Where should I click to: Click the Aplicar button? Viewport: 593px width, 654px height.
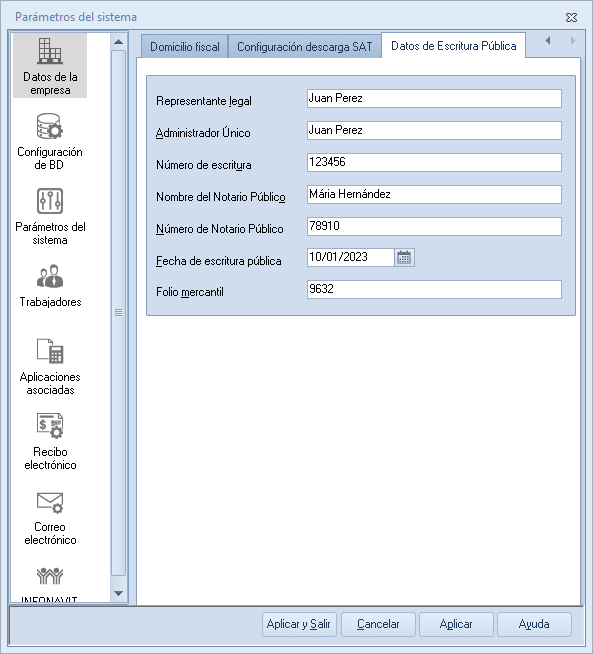[456, 624]
